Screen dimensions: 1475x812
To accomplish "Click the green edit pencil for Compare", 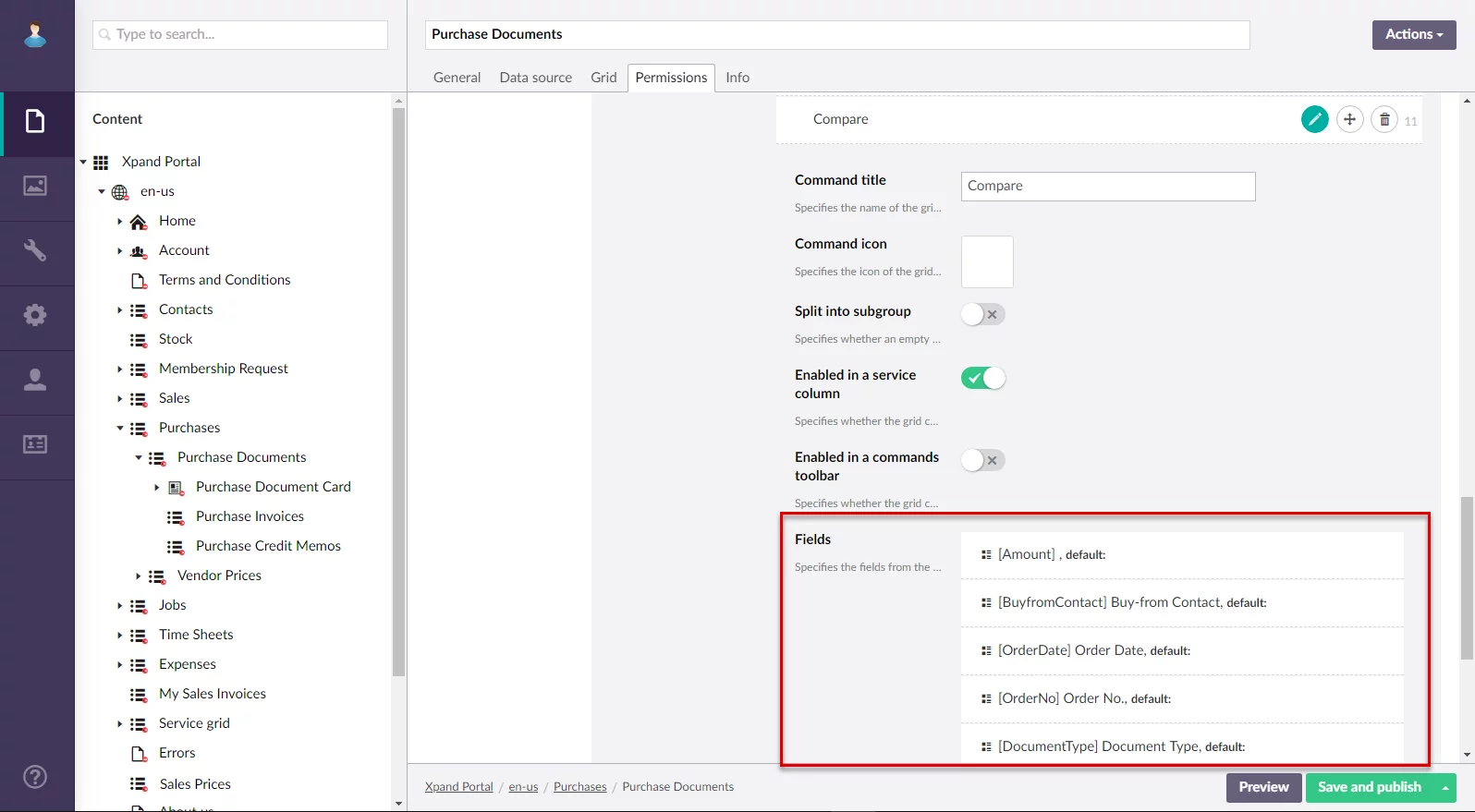I will tap(1314, 119).
